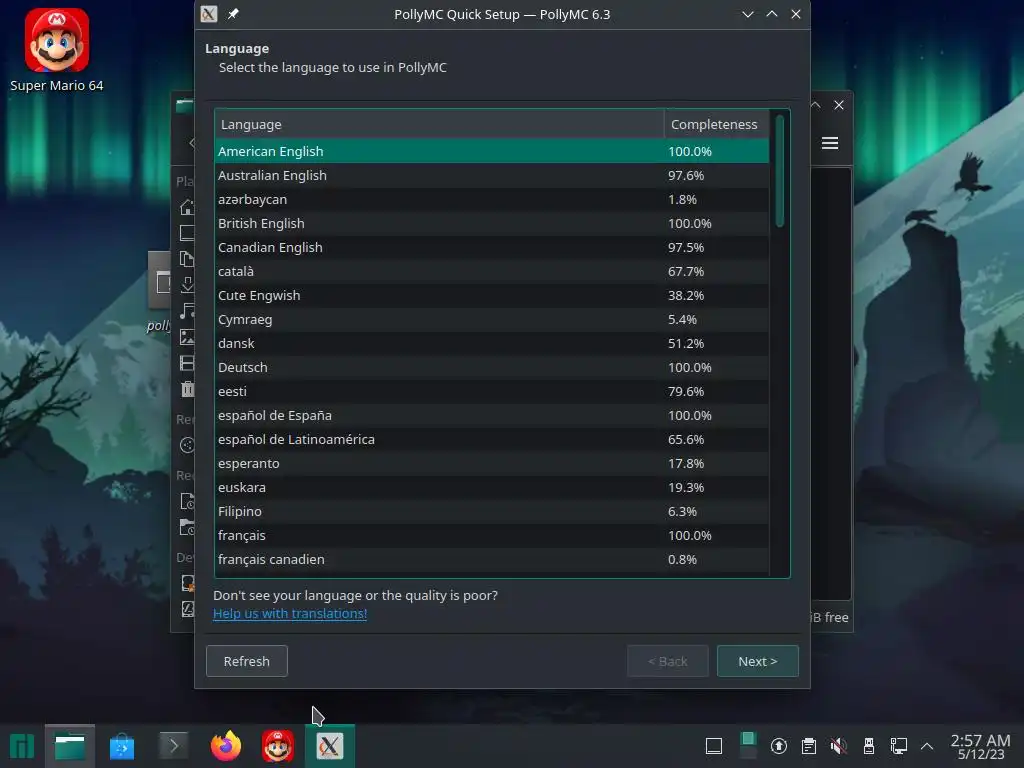The width and height of the screenshot is (1024, 768).
Task: Select Filipino language row
Action: point(492,511)
